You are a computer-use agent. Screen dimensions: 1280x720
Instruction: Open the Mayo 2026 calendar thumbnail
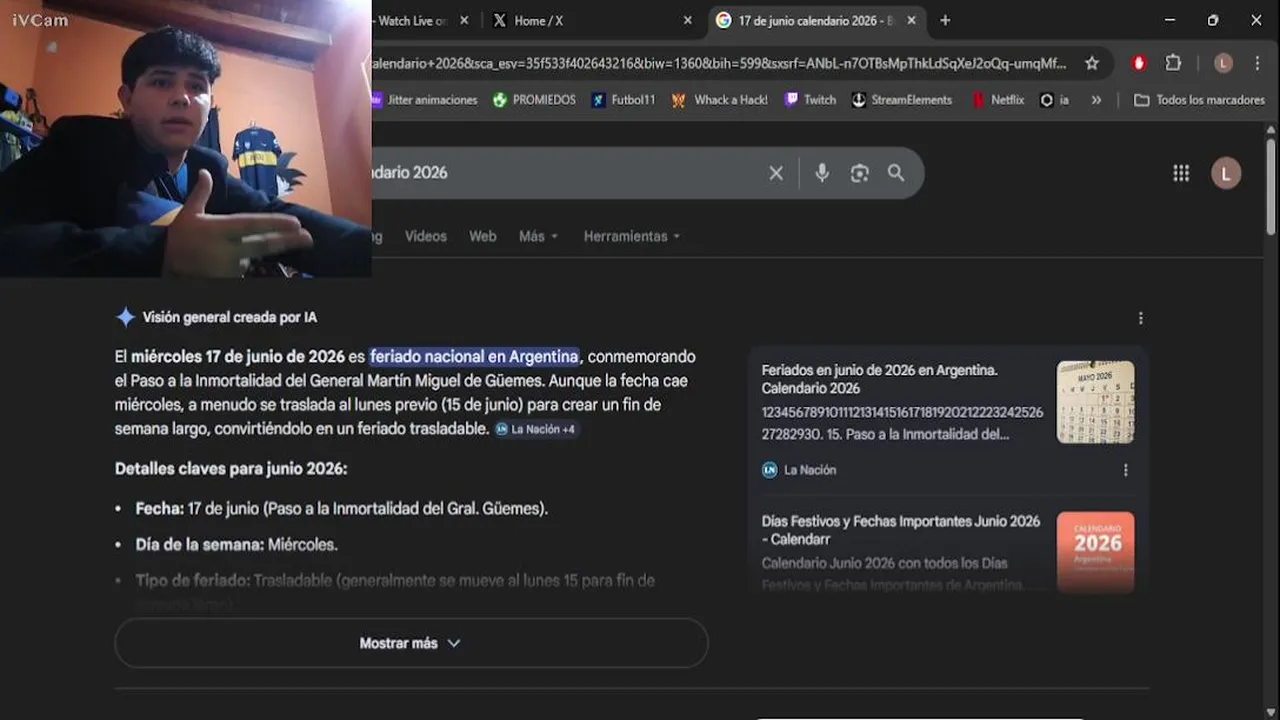[1095, 402]
